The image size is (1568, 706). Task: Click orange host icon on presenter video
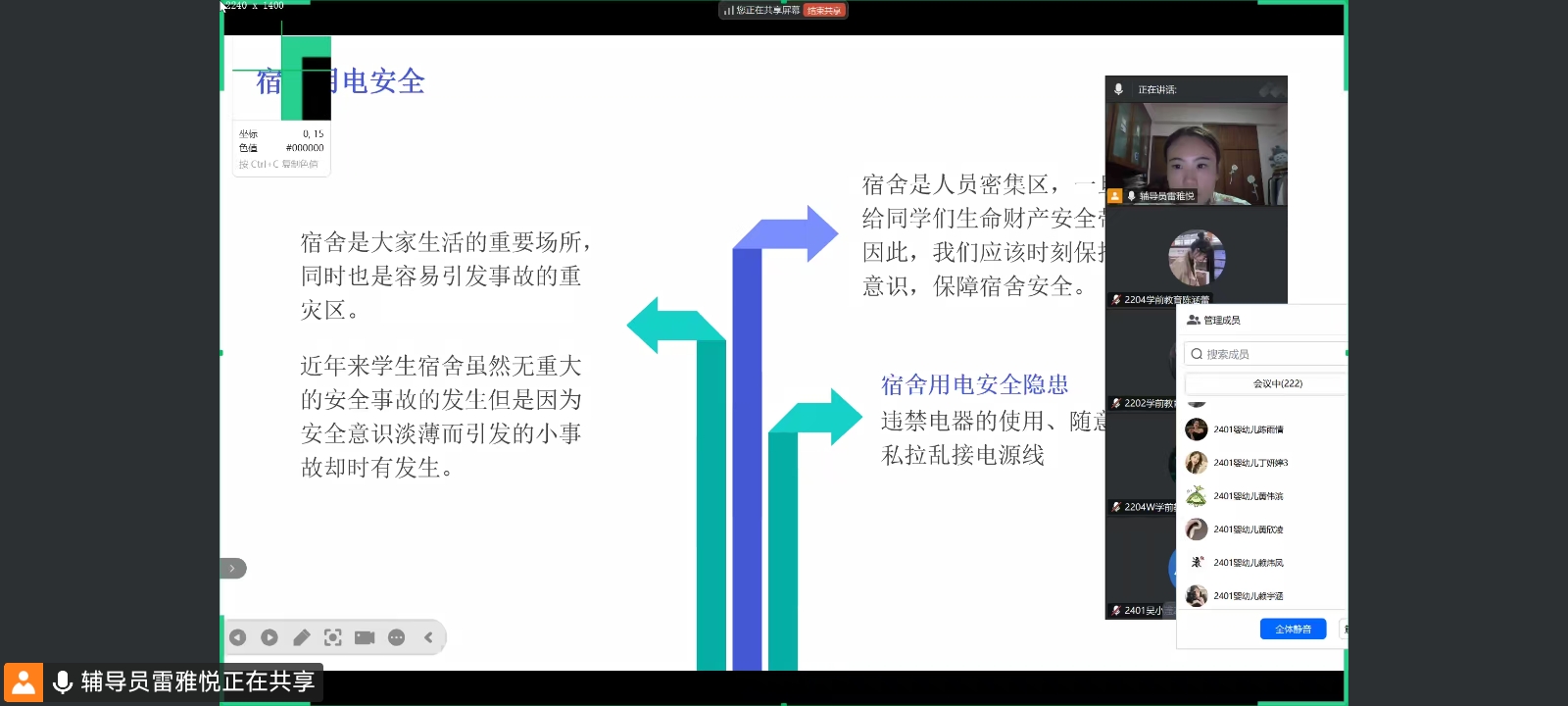(1114, 196)
